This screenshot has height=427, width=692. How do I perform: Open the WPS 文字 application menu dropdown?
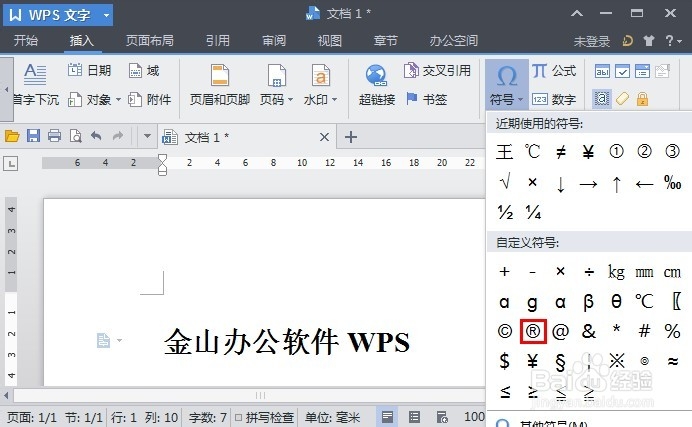pos(106,15)
